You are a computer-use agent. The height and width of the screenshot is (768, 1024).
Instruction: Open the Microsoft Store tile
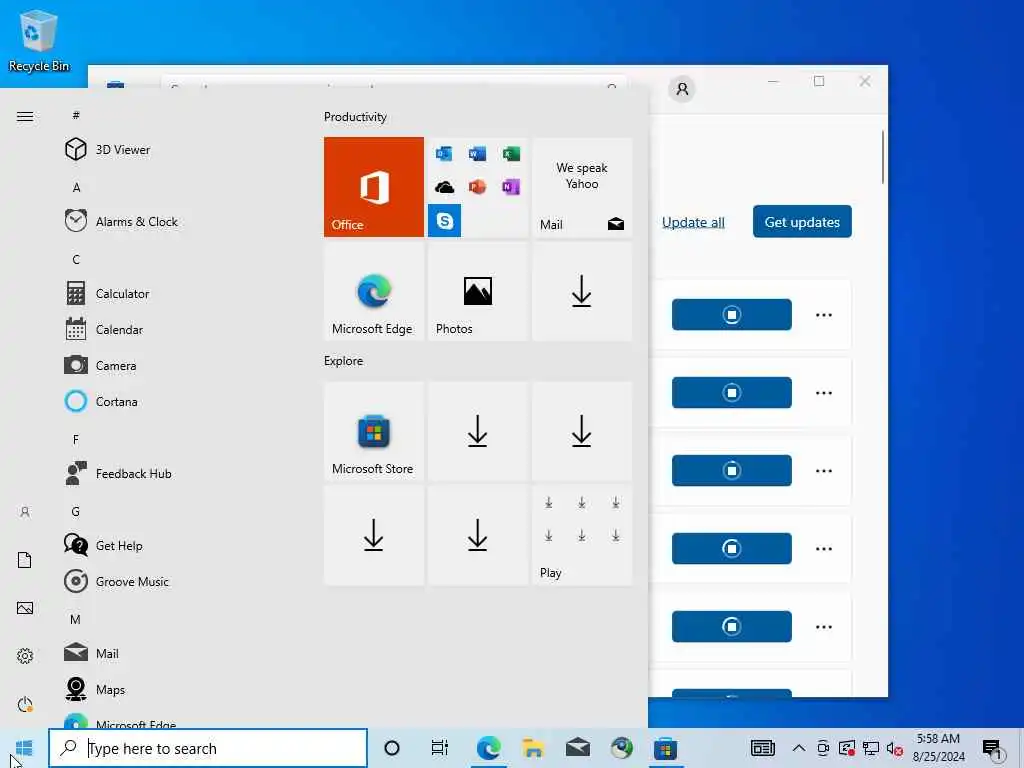click(374, 431)
